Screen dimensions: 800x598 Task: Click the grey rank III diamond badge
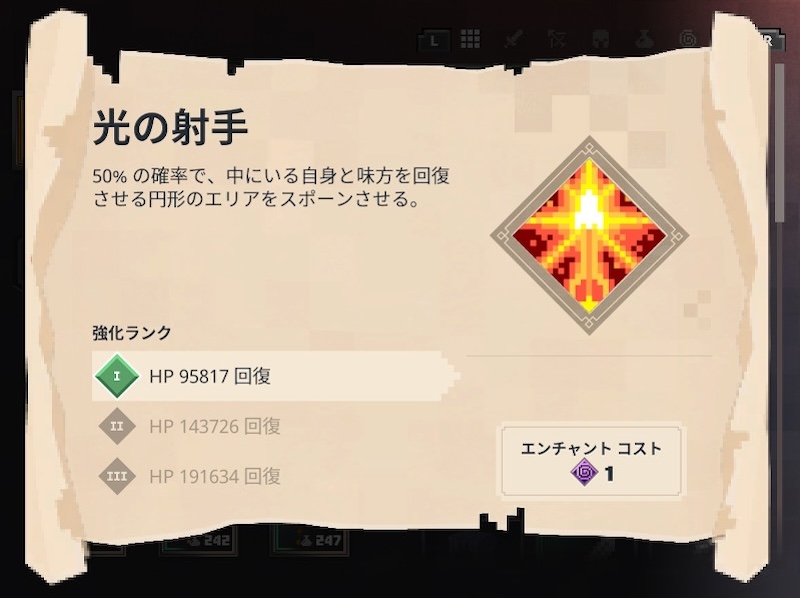point(117,476)
